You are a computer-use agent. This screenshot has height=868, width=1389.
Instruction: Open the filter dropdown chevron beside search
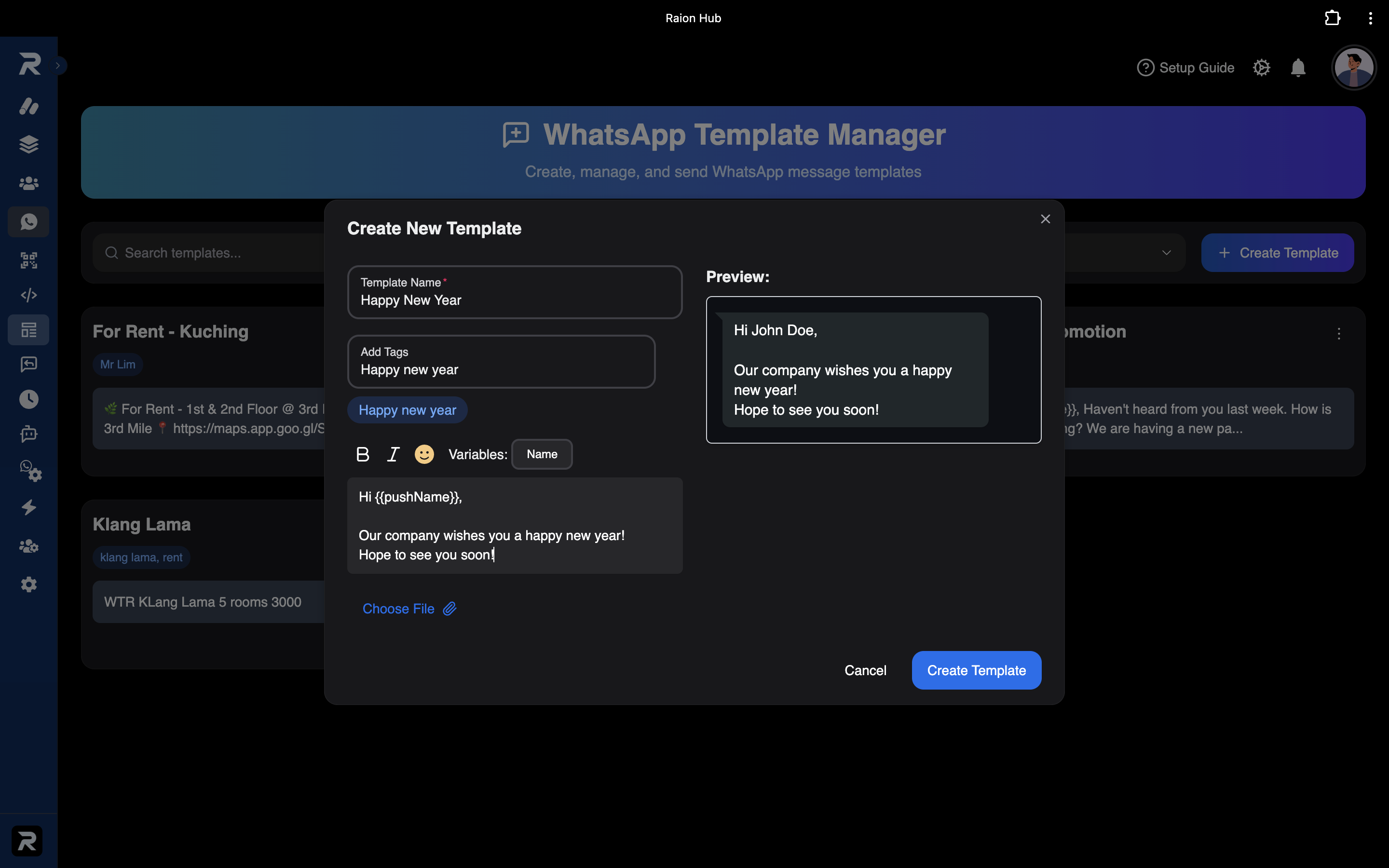pos(1166,253)
